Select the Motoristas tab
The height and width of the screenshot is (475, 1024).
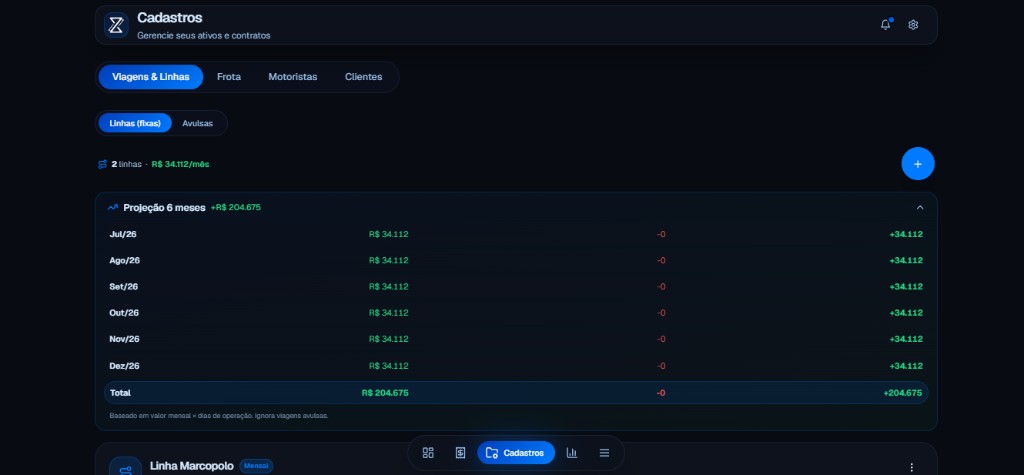(293, 77)
